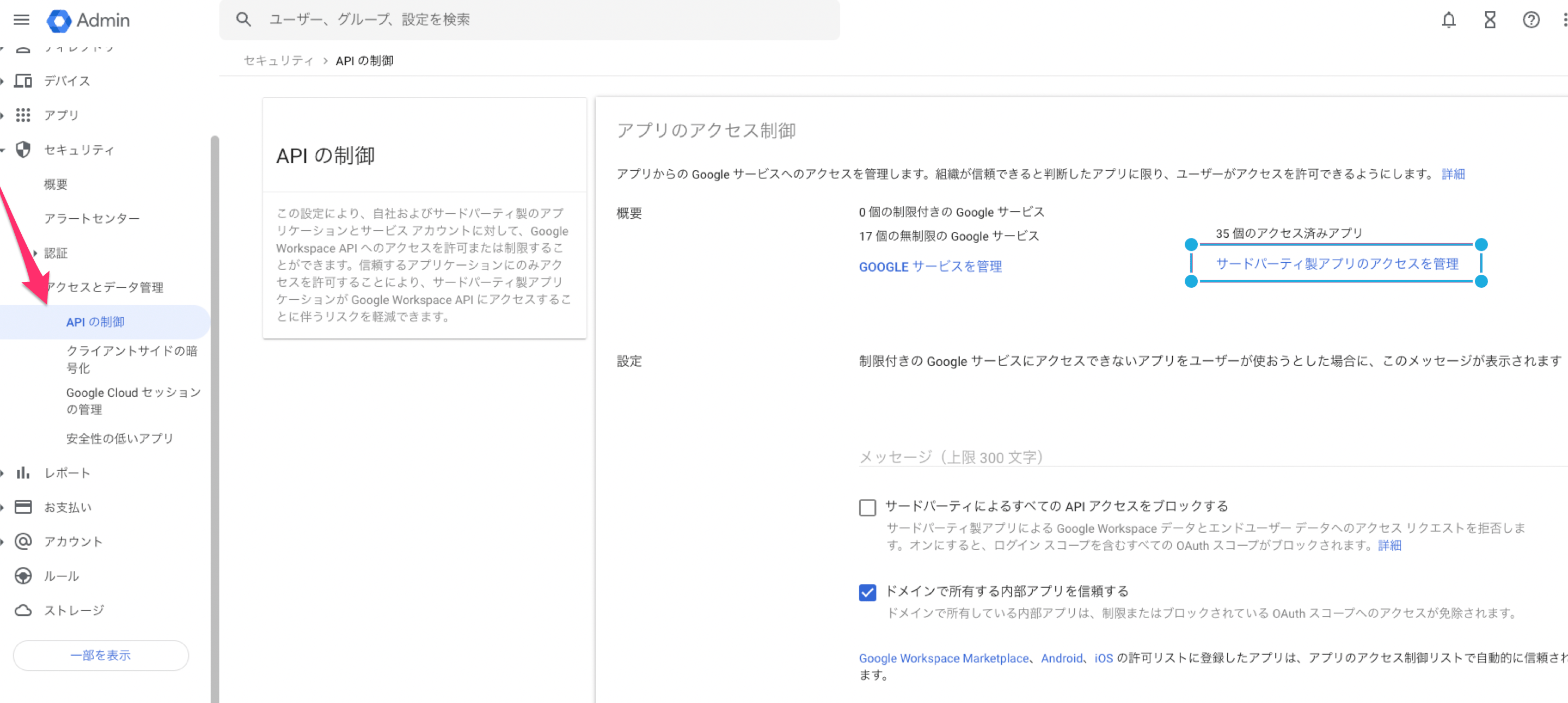The width and height of the screenshot is (1568, 703).
Task: Click the sidebar vertical scrollbar
Action: coord(215,419)
